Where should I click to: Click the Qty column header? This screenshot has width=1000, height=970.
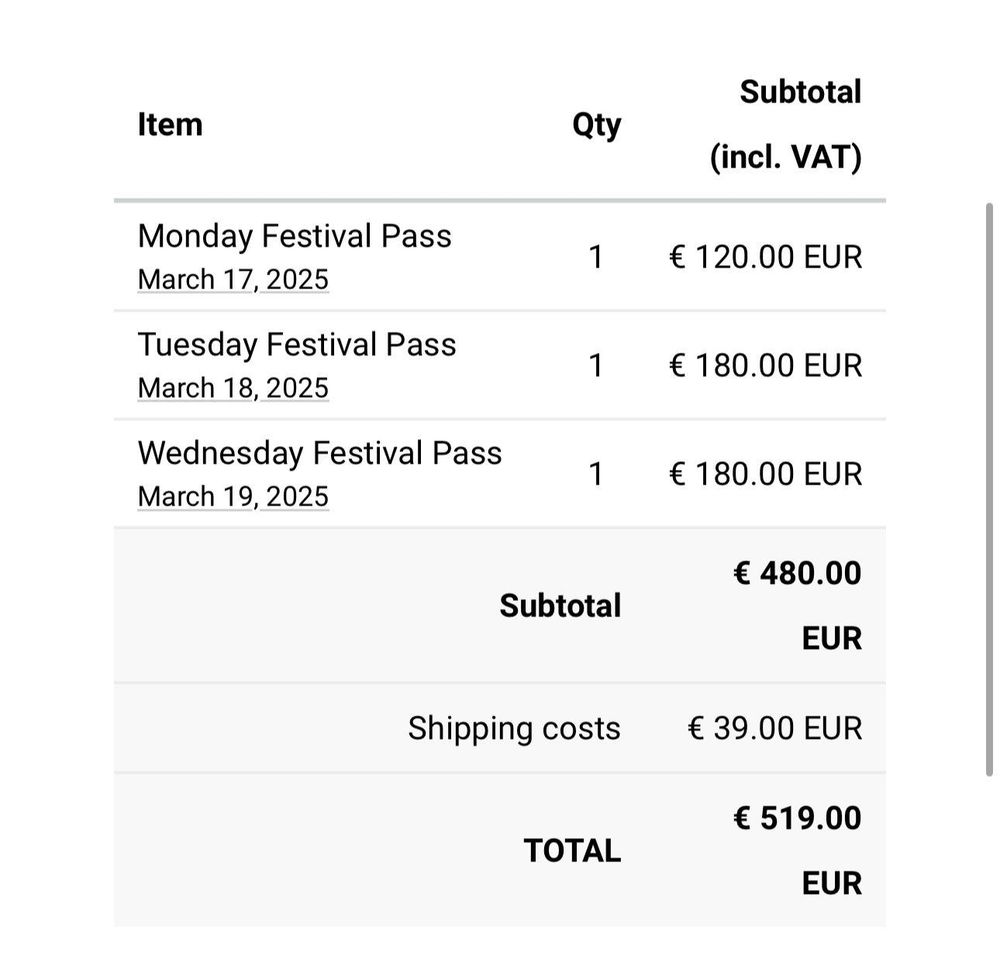coord(596,125)
